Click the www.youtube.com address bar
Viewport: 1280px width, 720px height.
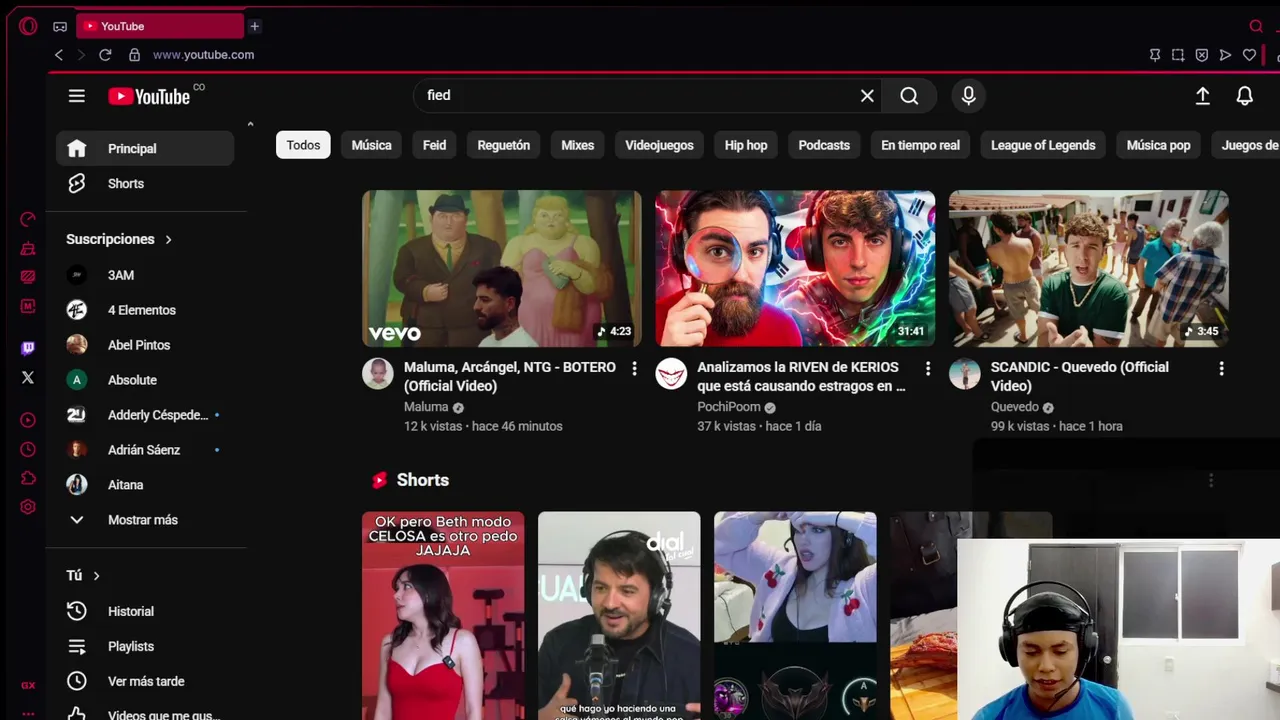(x=203, y=55)
